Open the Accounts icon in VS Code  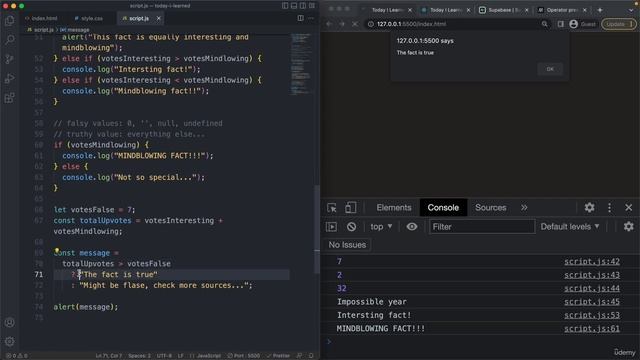(x=10, y=322)
